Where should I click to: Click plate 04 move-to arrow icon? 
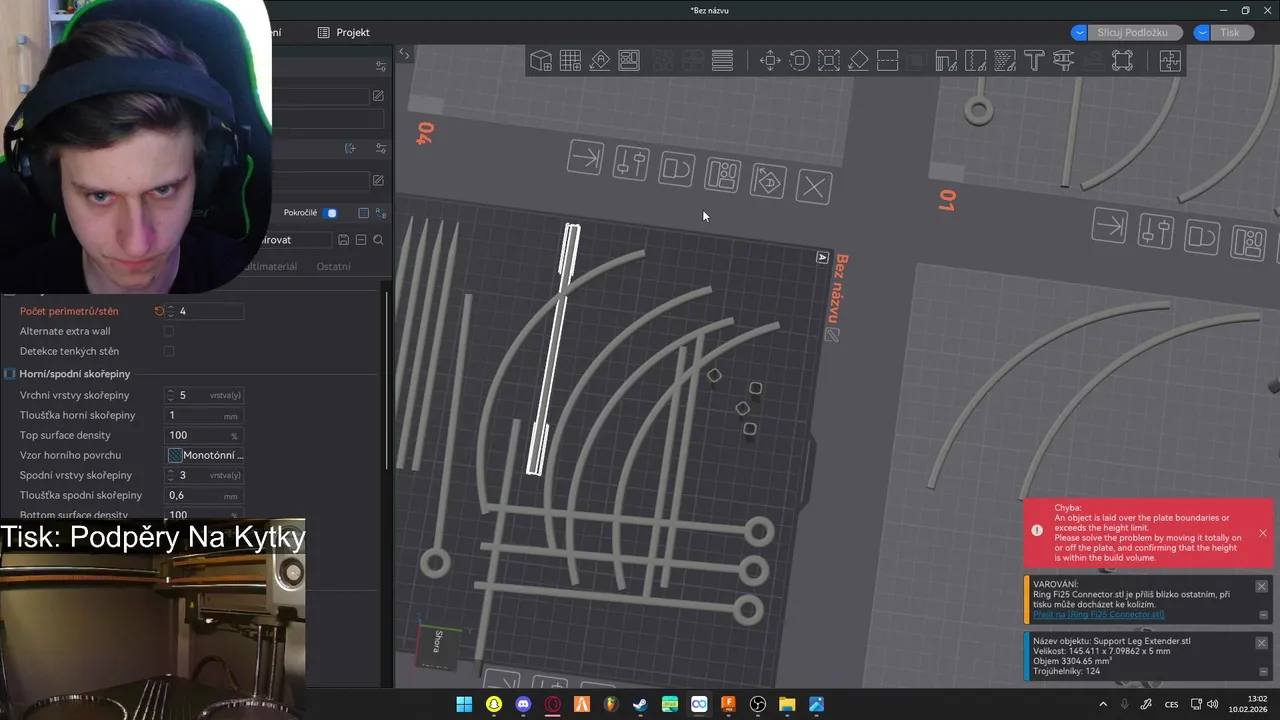[x=585, y=158]
